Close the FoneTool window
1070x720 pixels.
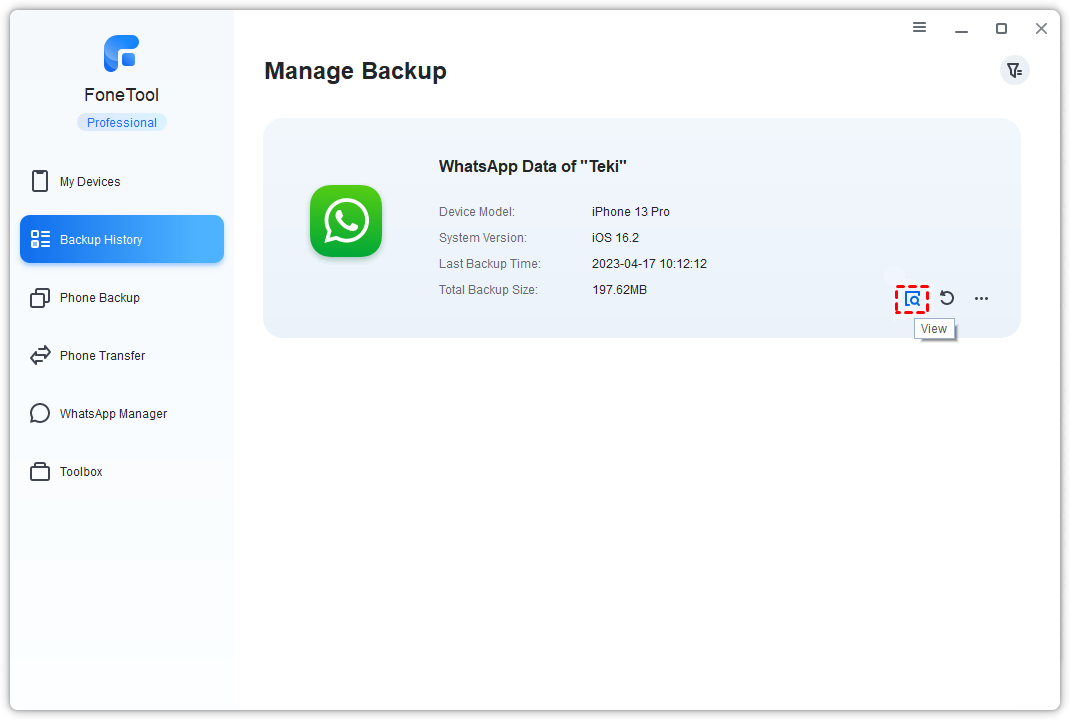(x=1041, y=29)
